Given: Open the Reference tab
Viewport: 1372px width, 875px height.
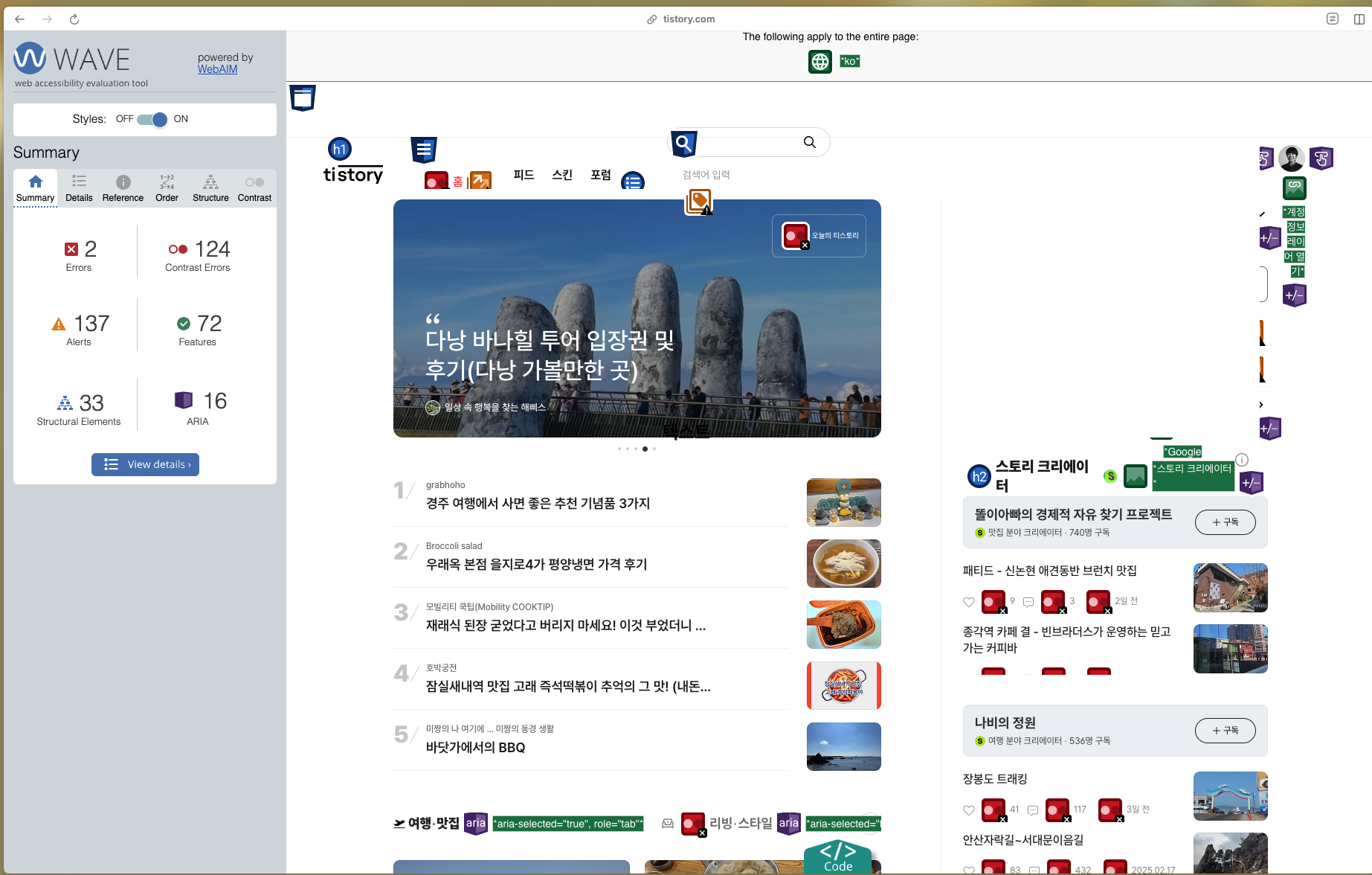Looking at the screenshot, I should coord(123,188).
